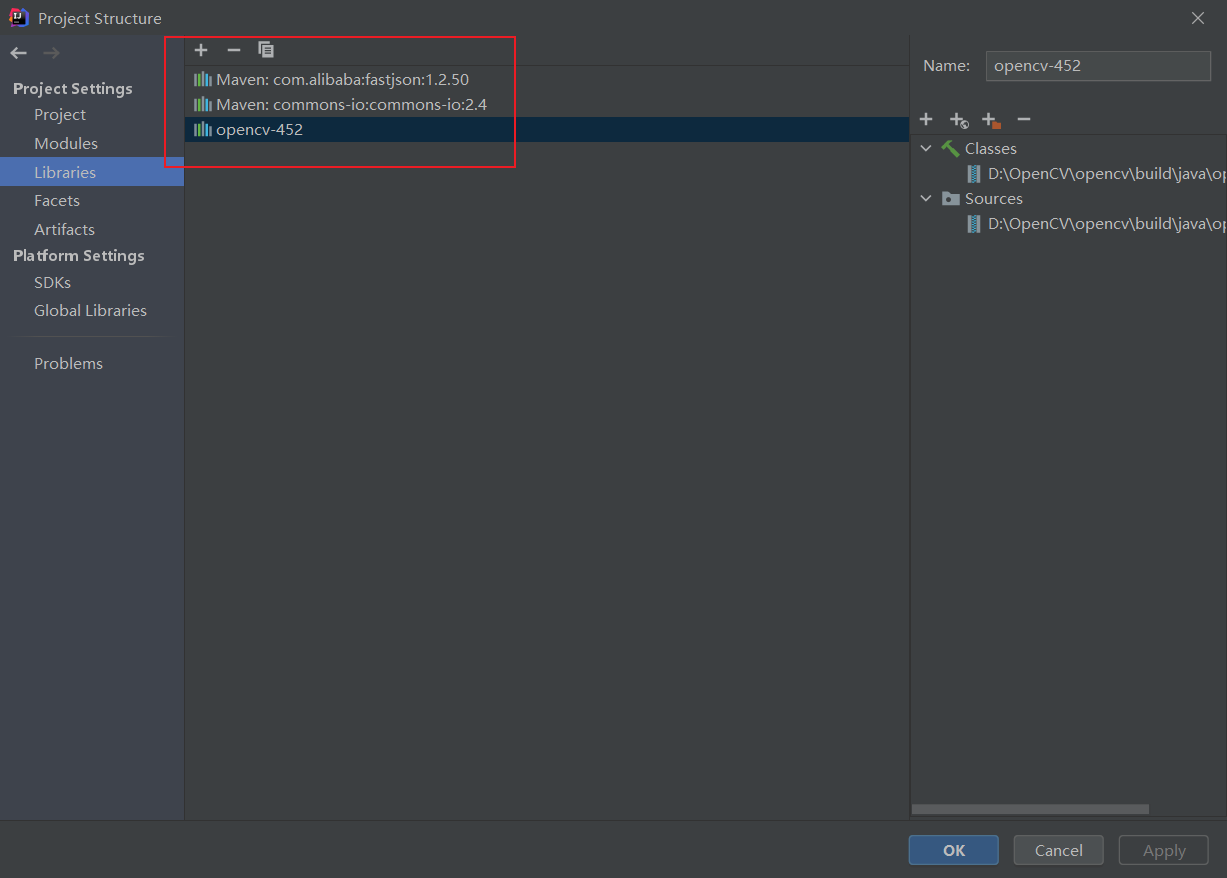Click the exclude plus-folder icon

tap(991, 120)
